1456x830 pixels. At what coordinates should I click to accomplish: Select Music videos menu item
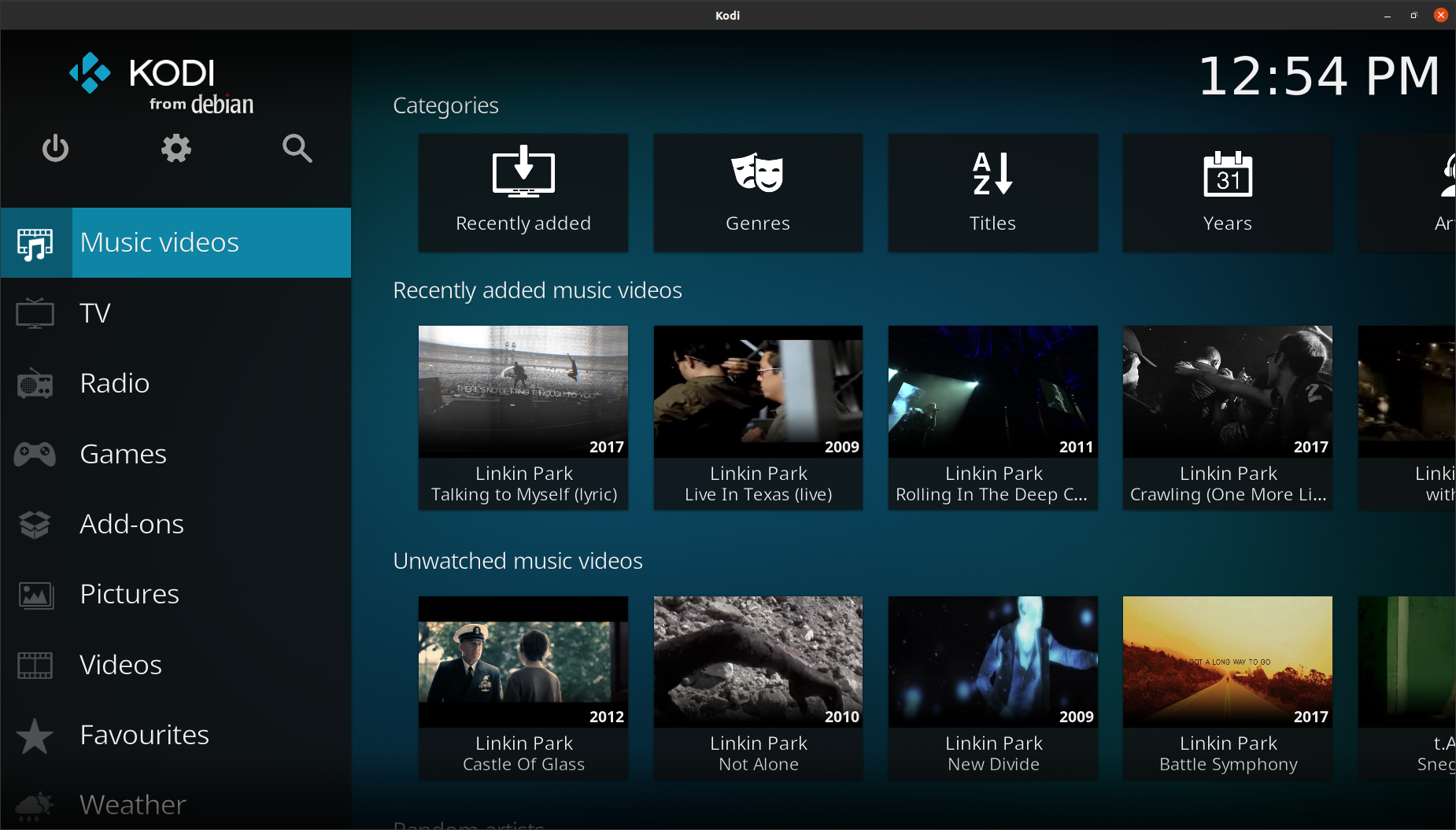[176, 242]
